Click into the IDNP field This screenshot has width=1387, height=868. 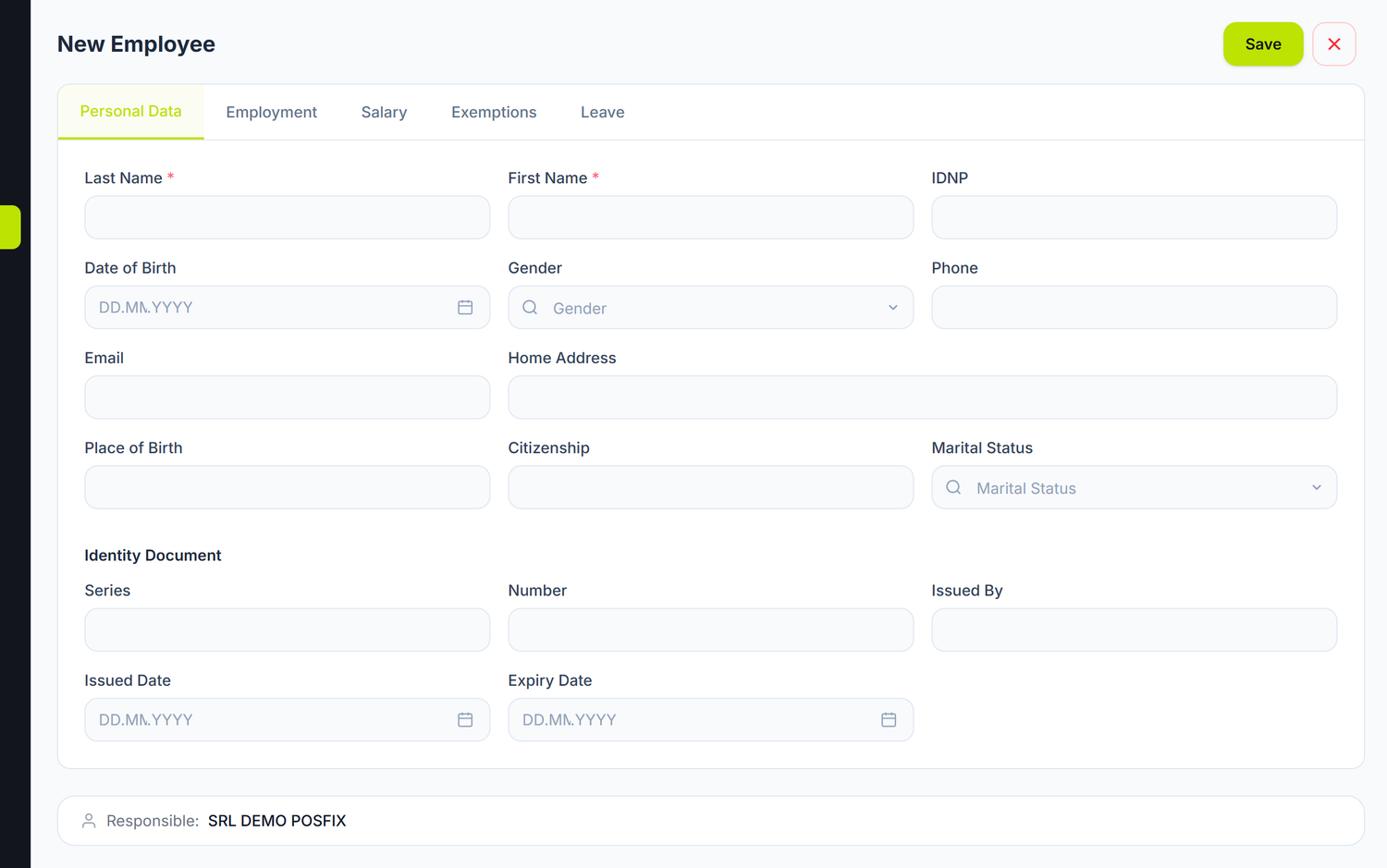coord(1135,217)
